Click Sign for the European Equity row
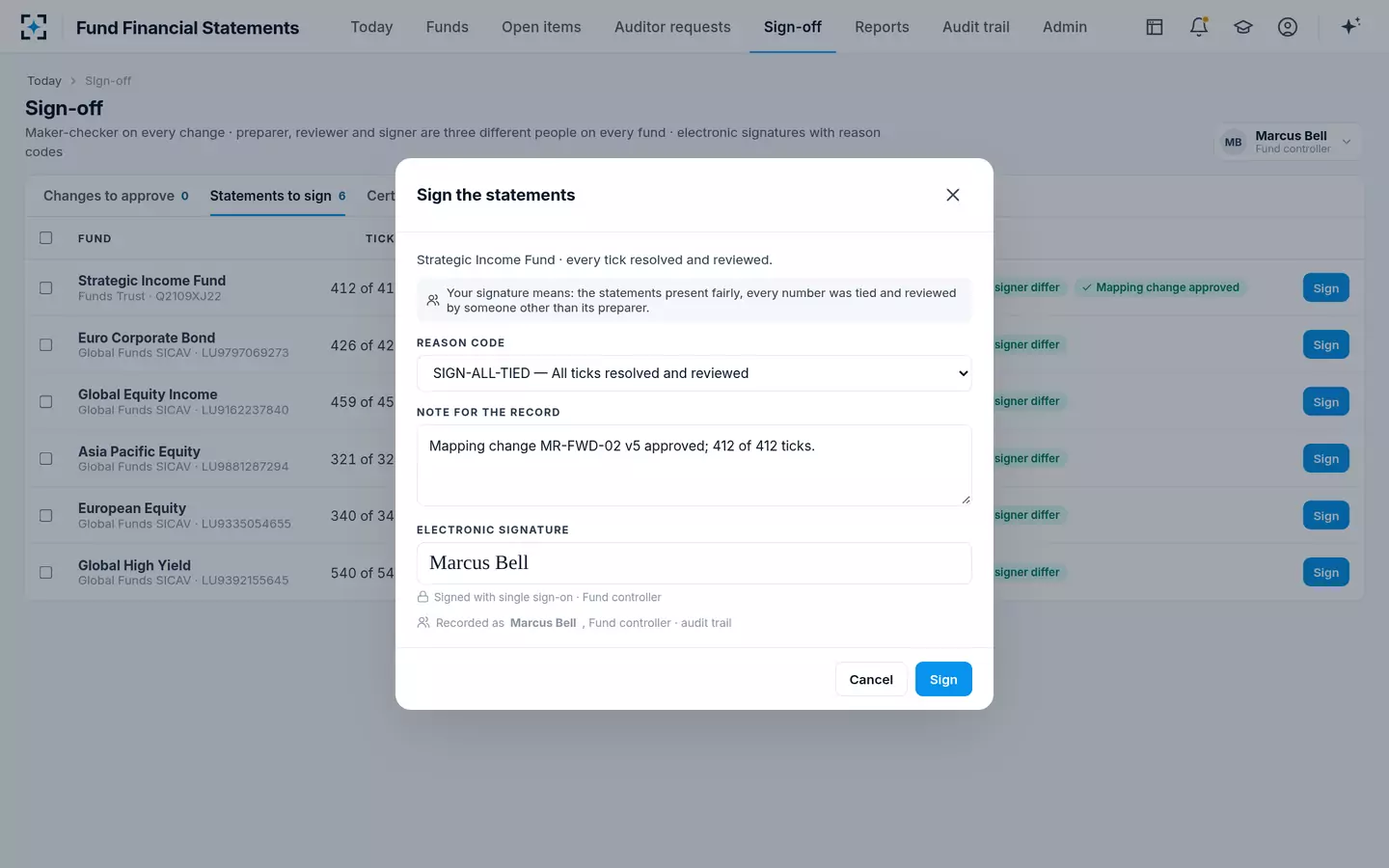This screenshot has width=1389, height=868. [1326, 515]
